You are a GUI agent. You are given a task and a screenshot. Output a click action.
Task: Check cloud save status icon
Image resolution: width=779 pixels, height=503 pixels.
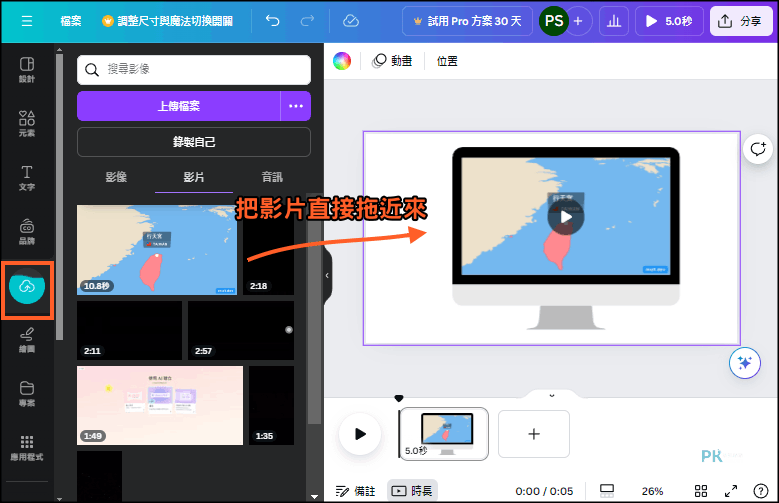coord(351,21)
